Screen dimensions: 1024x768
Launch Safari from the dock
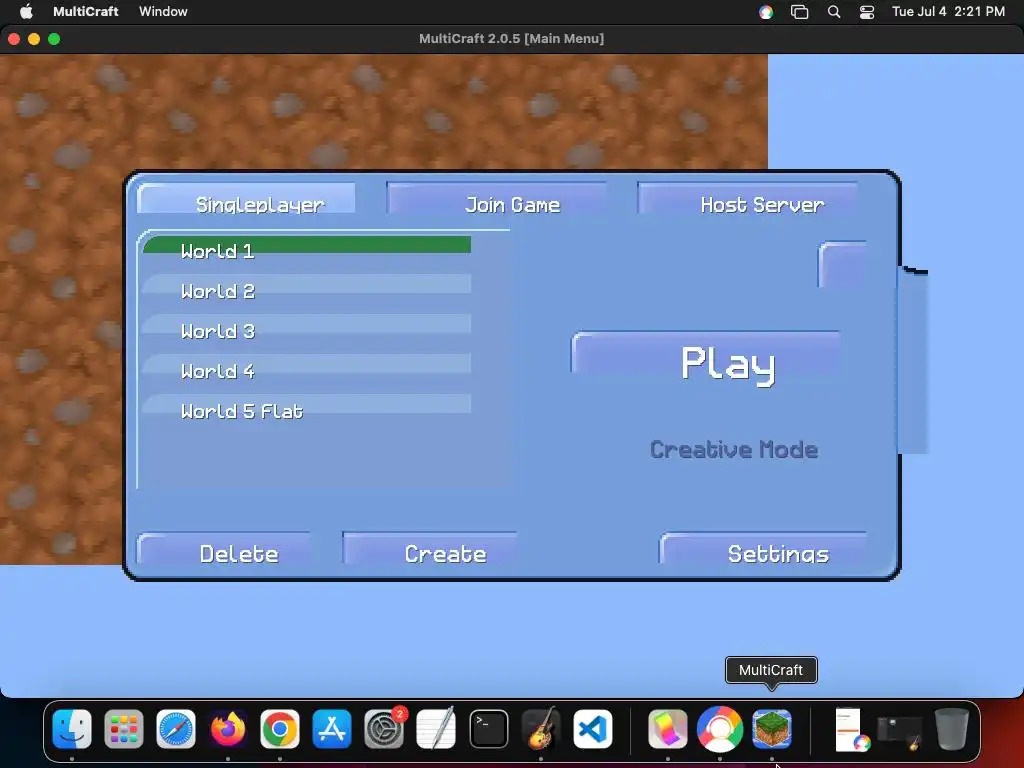176,729
